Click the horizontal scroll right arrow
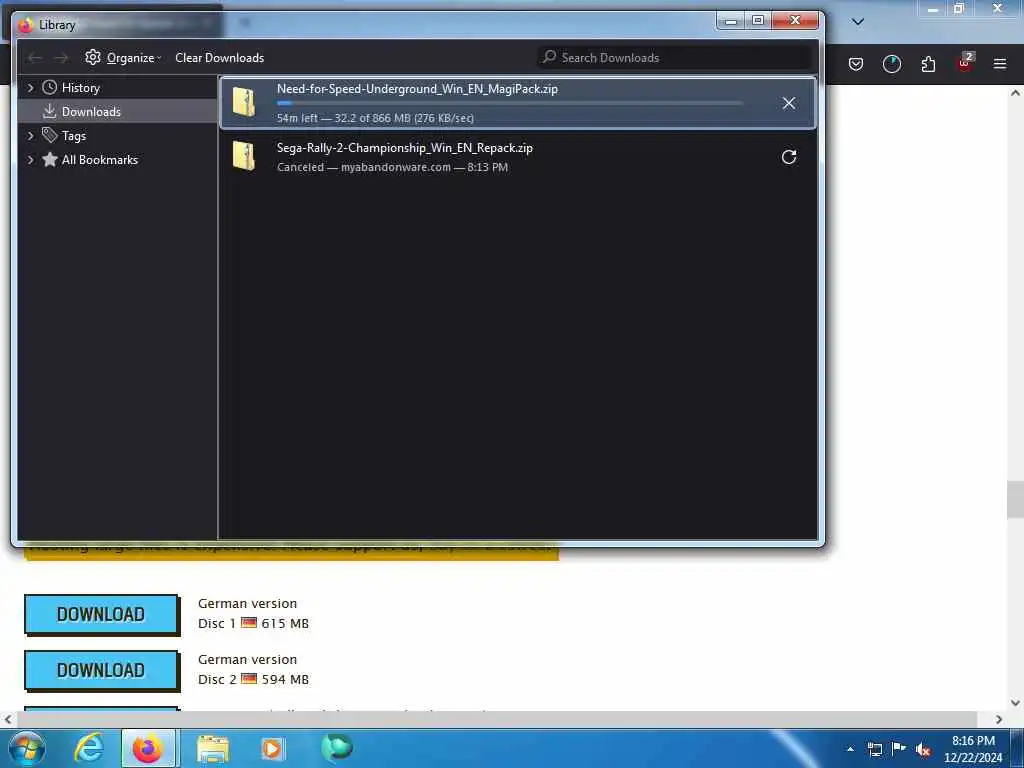Viewport: 1024px width, 768px height. pos(999,720)
